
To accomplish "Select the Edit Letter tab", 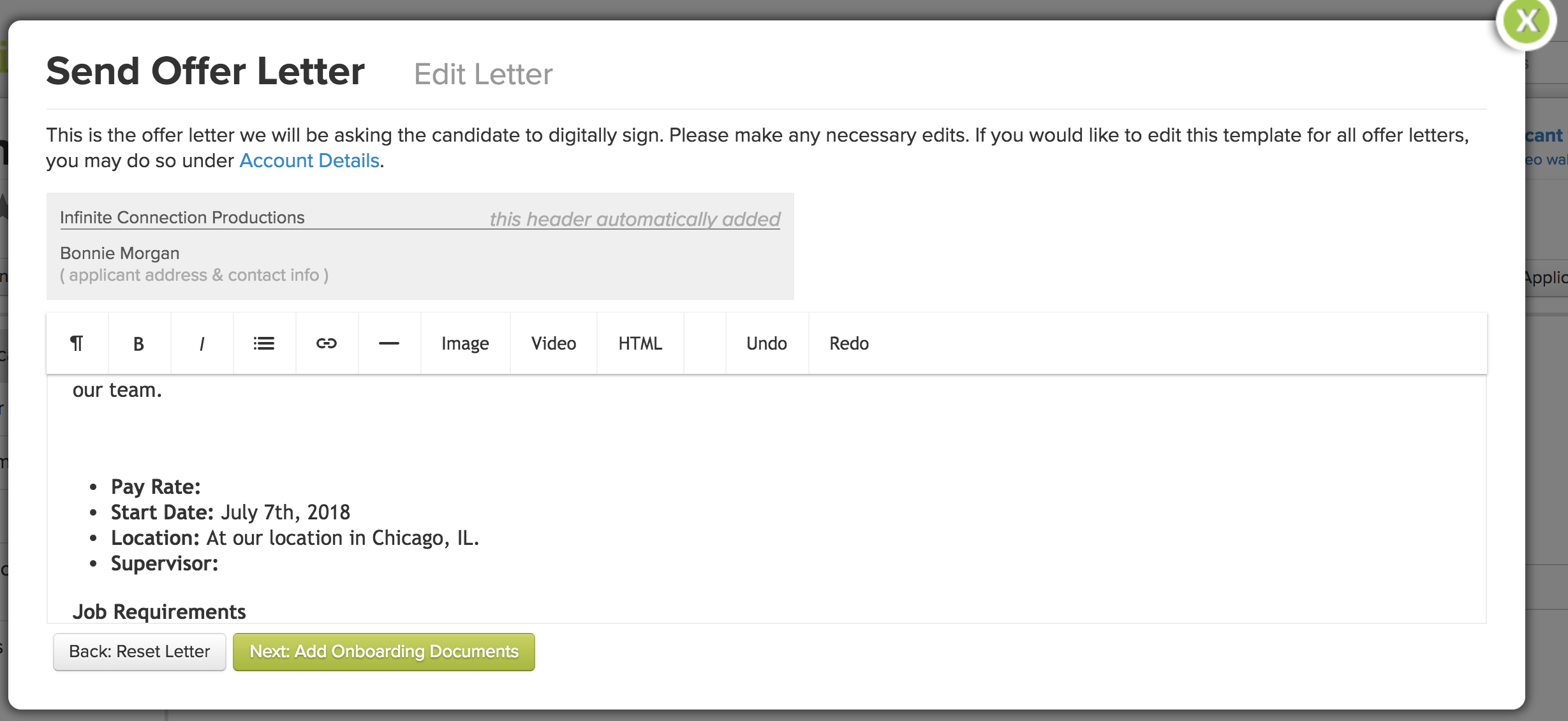I will click(484, 73).
